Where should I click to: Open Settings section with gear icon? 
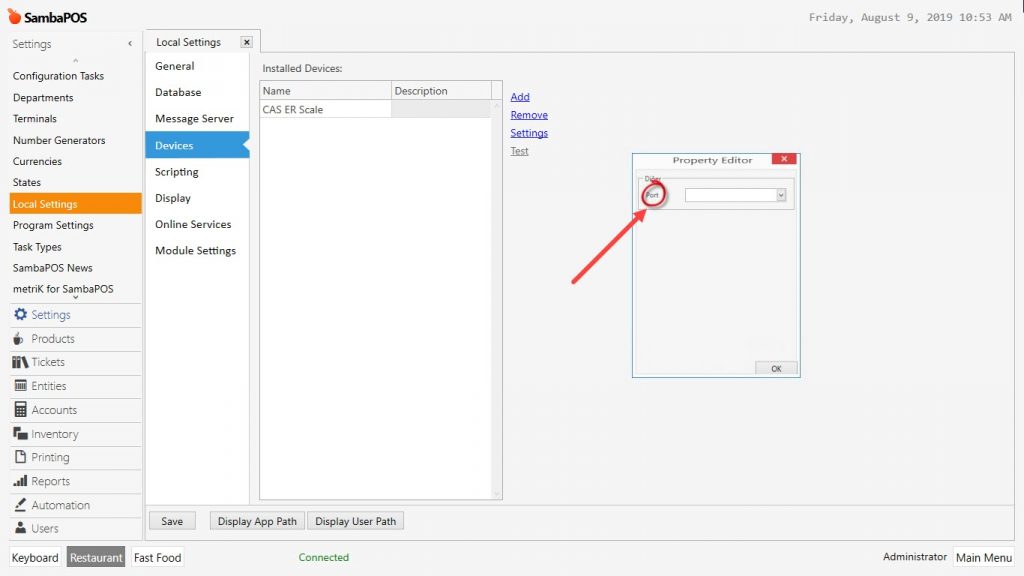coord(20,314)
